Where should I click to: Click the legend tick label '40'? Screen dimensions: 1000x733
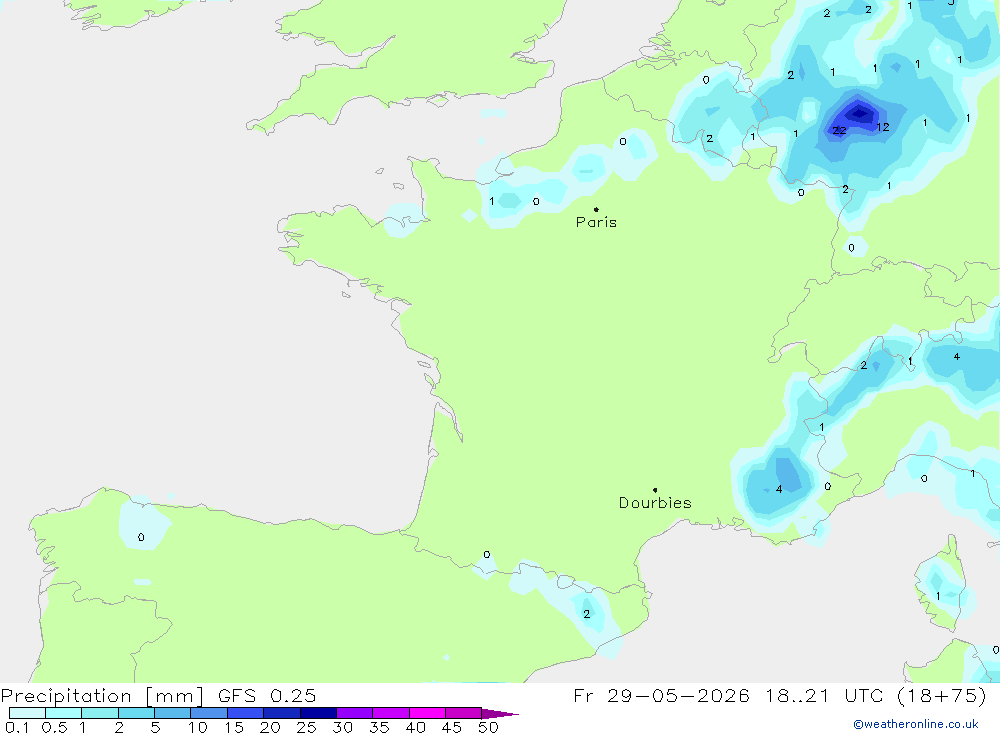pyautogui.click(x=416, y=727)
